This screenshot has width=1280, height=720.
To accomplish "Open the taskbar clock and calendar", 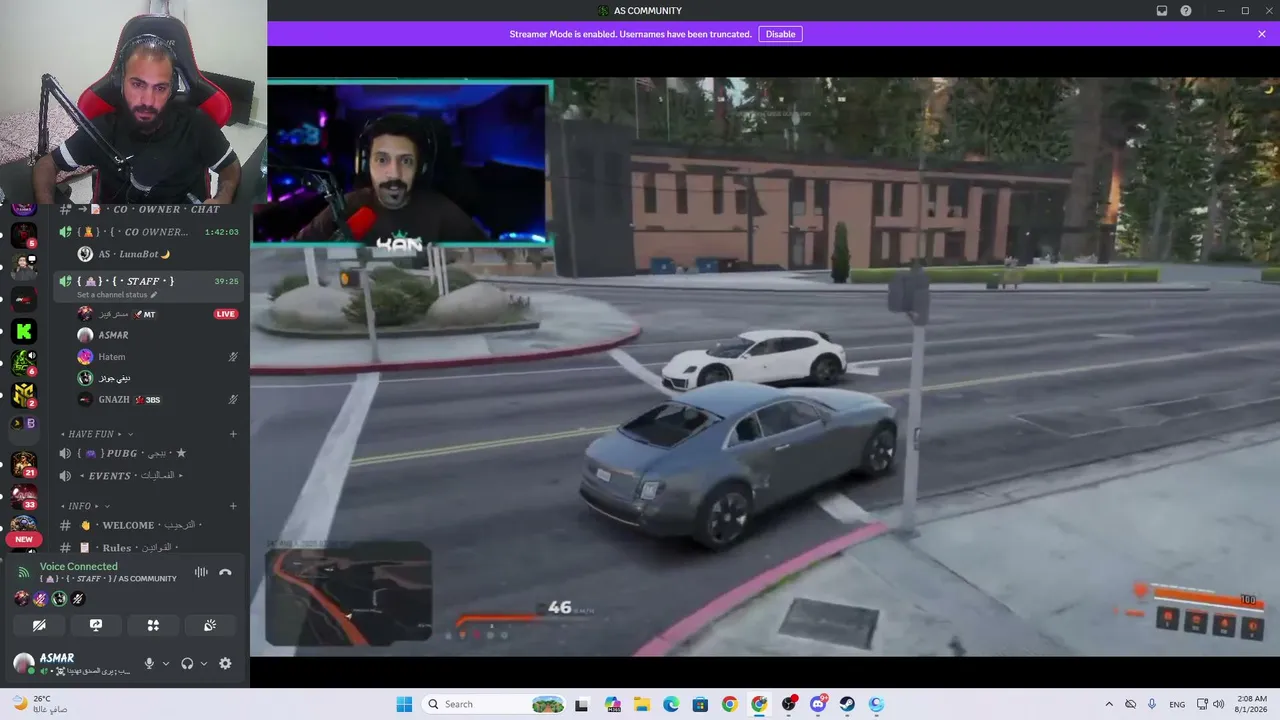I will pos(1252,704).
